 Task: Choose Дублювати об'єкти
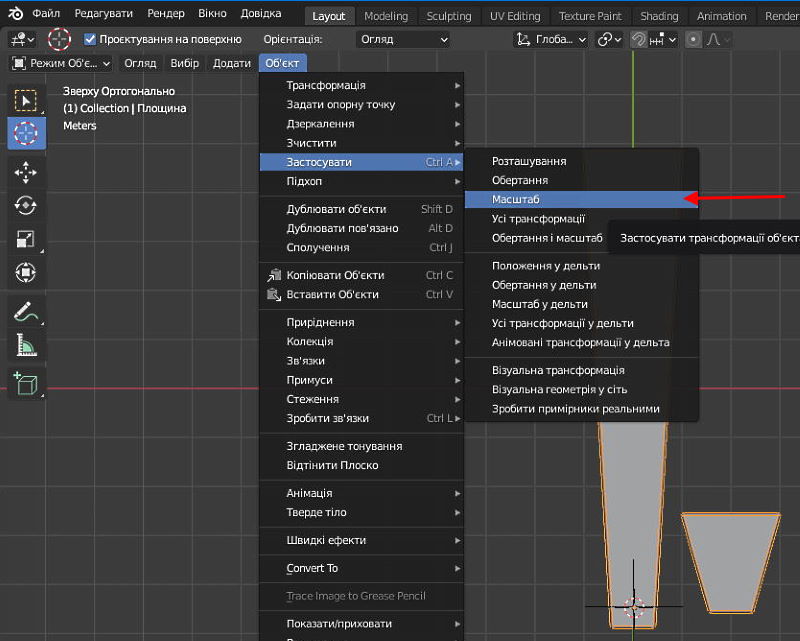pyautogui.click(x=362, y=209)
